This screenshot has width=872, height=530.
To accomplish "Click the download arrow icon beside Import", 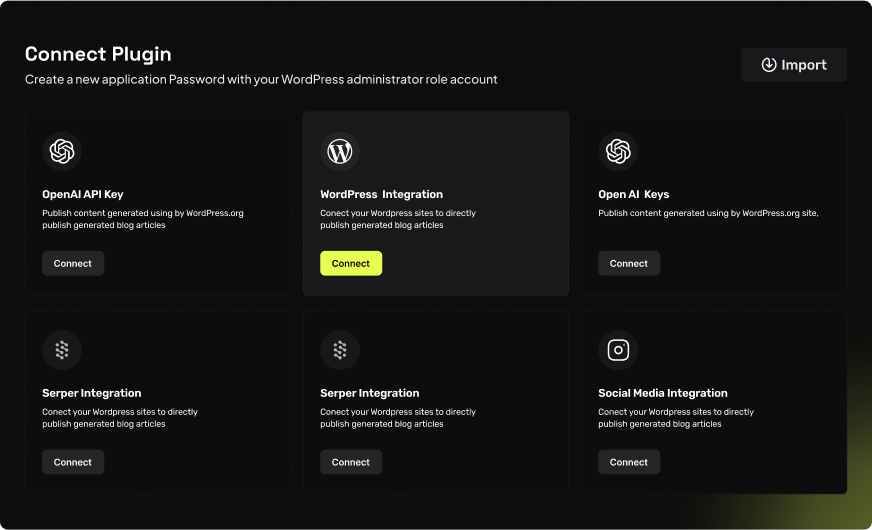I will click(769, 65).
